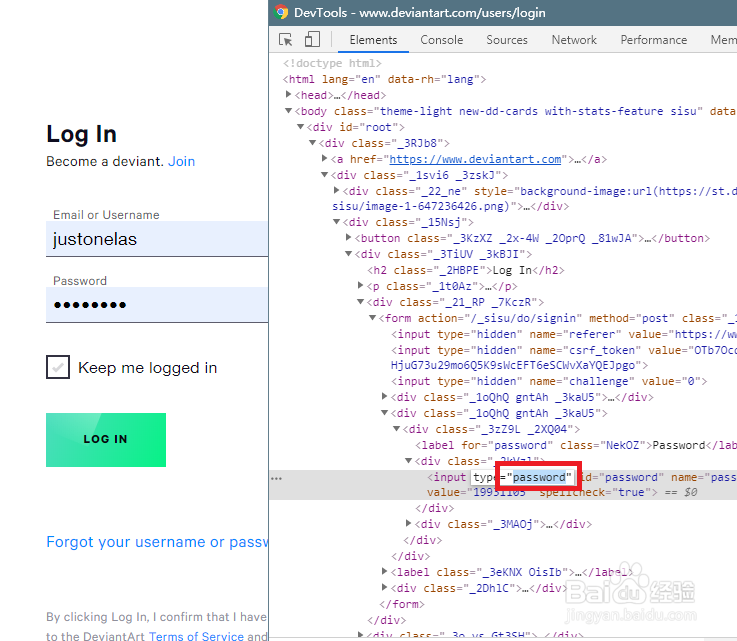
Task: Open the Performance tab
Action: coord(653,40)
